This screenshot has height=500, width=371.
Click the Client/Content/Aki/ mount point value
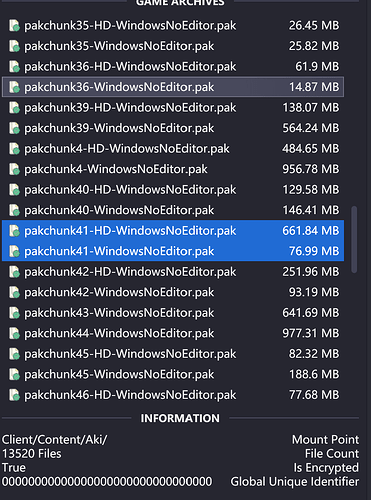54,440
